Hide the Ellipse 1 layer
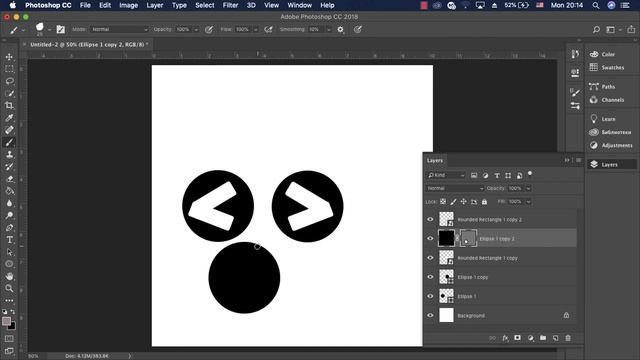The height and width of the screenshot is (360, 640). point(430,296)
